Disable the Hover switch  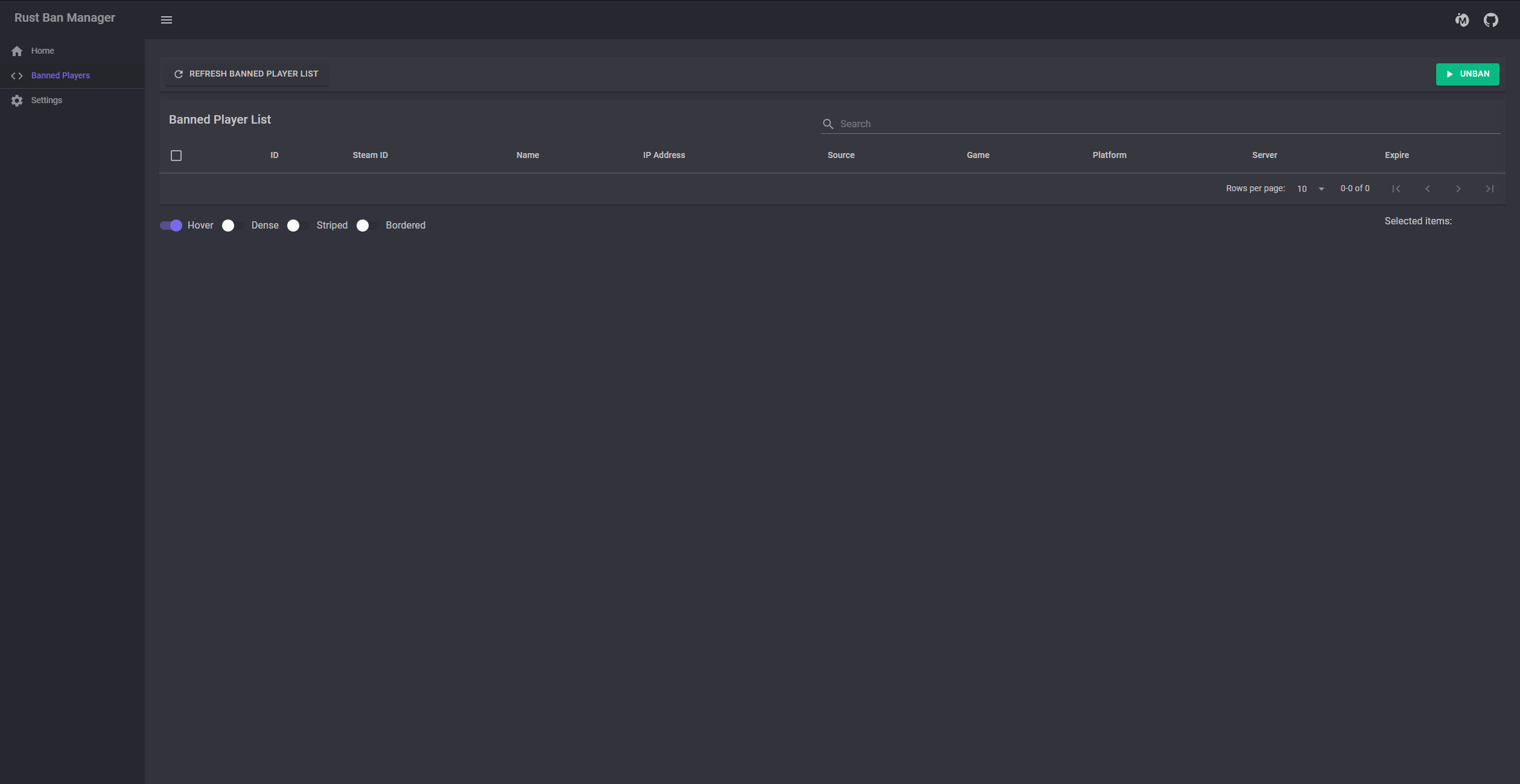click(171, 226)
